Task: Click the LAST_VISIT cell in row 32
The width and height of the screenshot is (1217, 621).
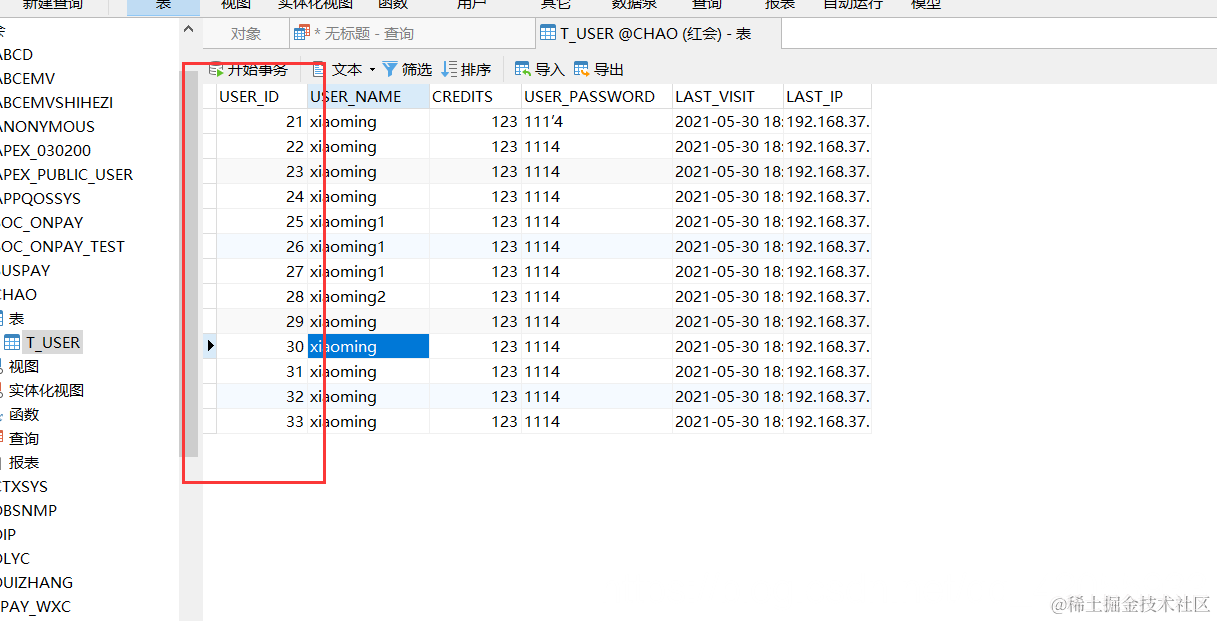Action: [x=728, y=397]
